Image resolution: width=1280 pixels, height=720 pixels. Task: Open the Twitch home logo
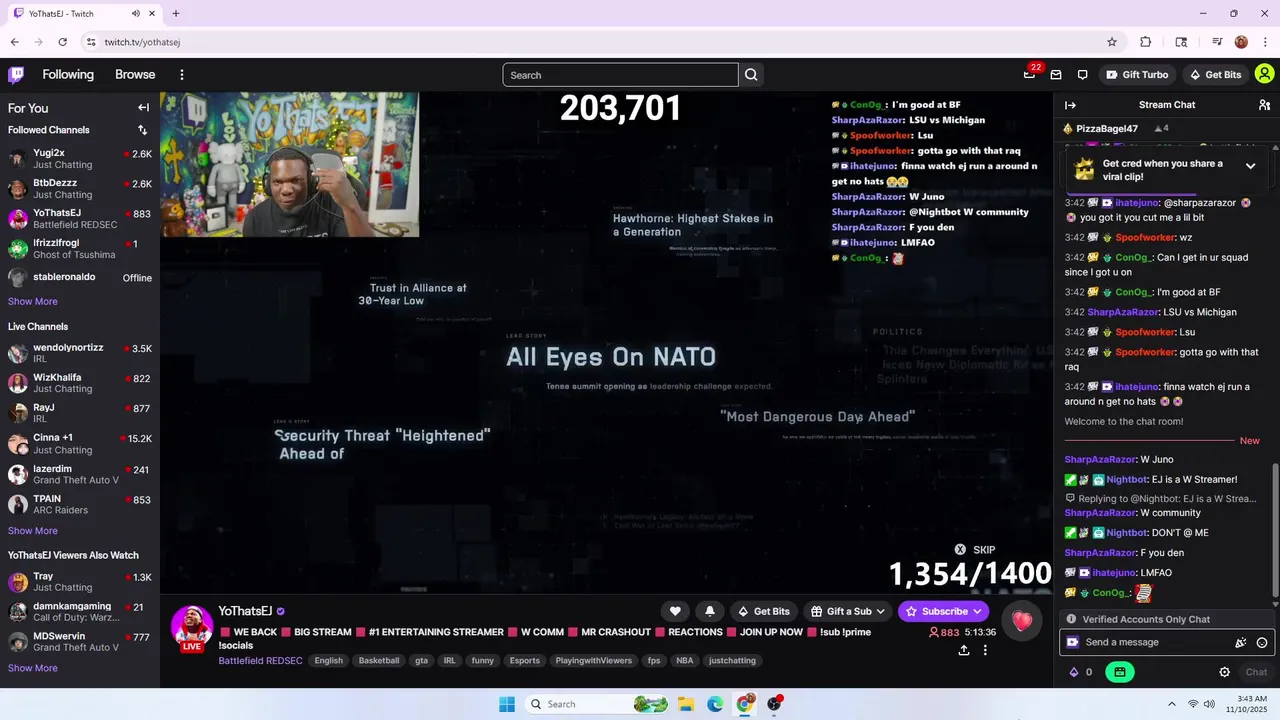click(x=16, y=75)
